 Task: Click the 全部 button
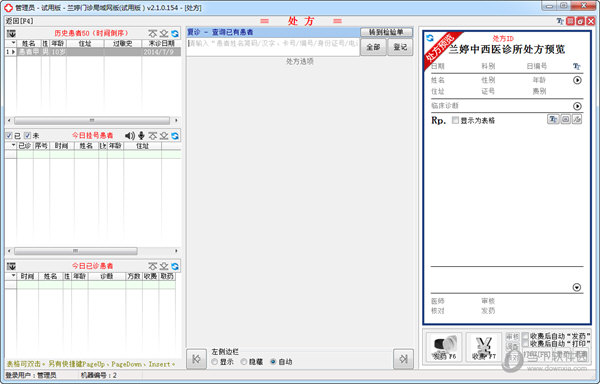(x=373, y=47)
